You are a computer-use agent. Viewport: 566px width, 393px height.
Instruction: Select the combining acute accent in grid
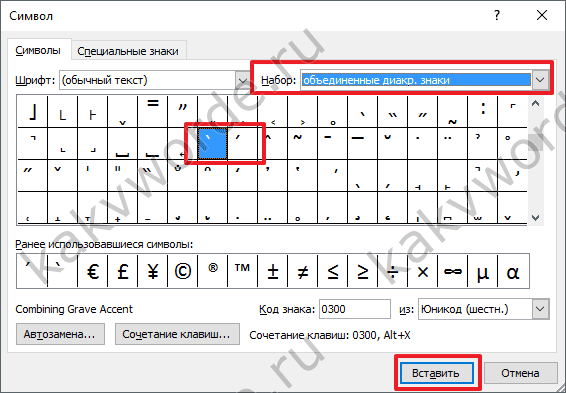click(242, 143)
